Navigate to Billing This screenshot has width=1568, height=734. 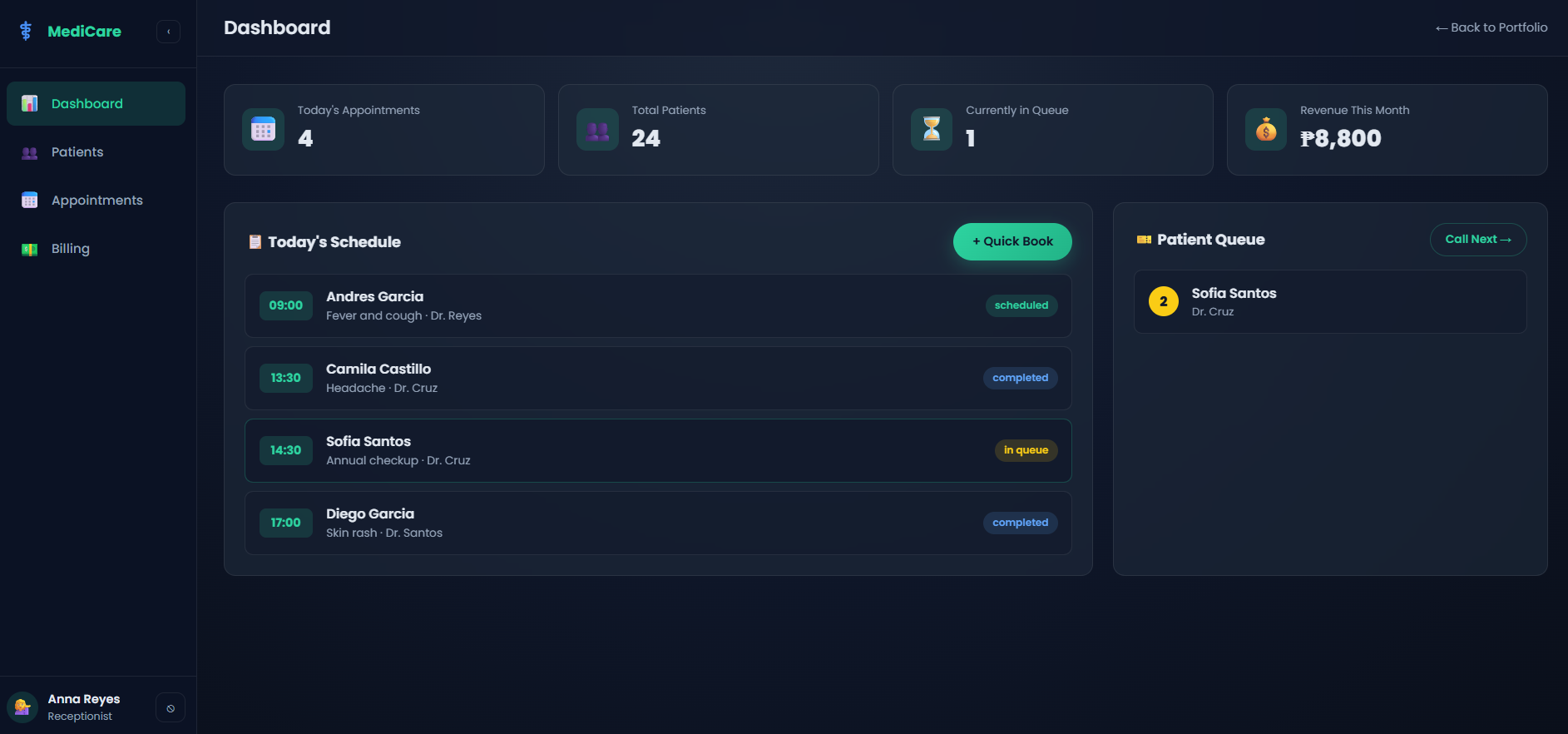click(96, 249)
